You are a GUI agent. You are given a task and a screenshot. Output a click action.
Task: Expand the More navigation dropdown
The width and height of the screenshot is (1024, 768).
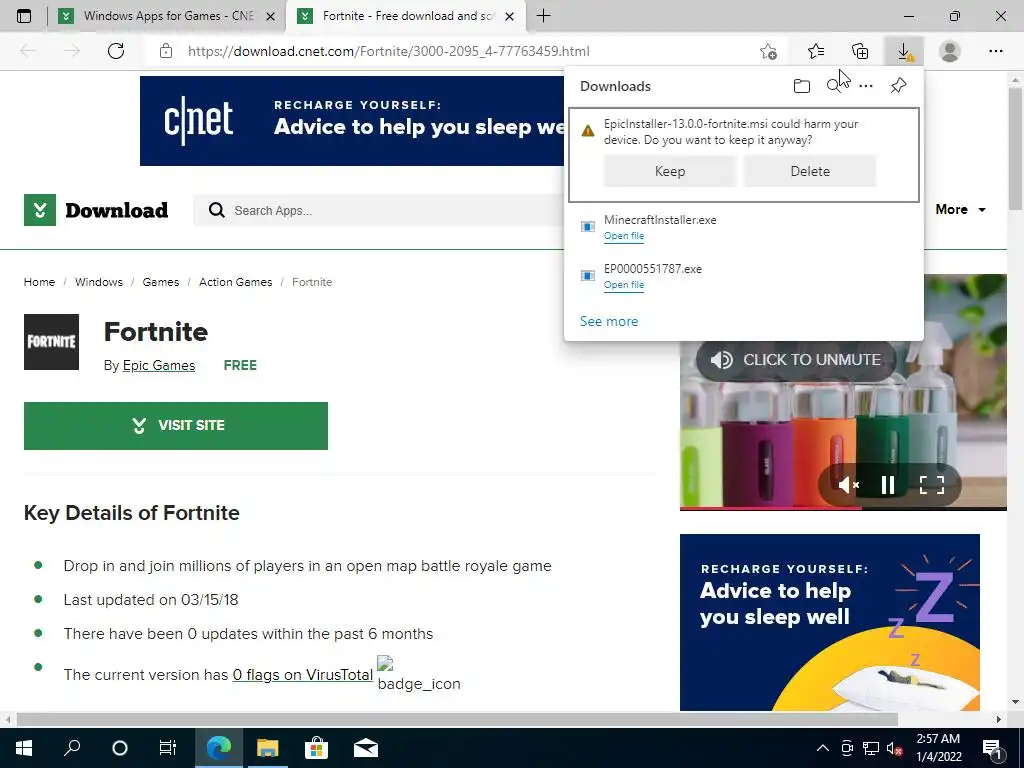[x=960, y=210]
